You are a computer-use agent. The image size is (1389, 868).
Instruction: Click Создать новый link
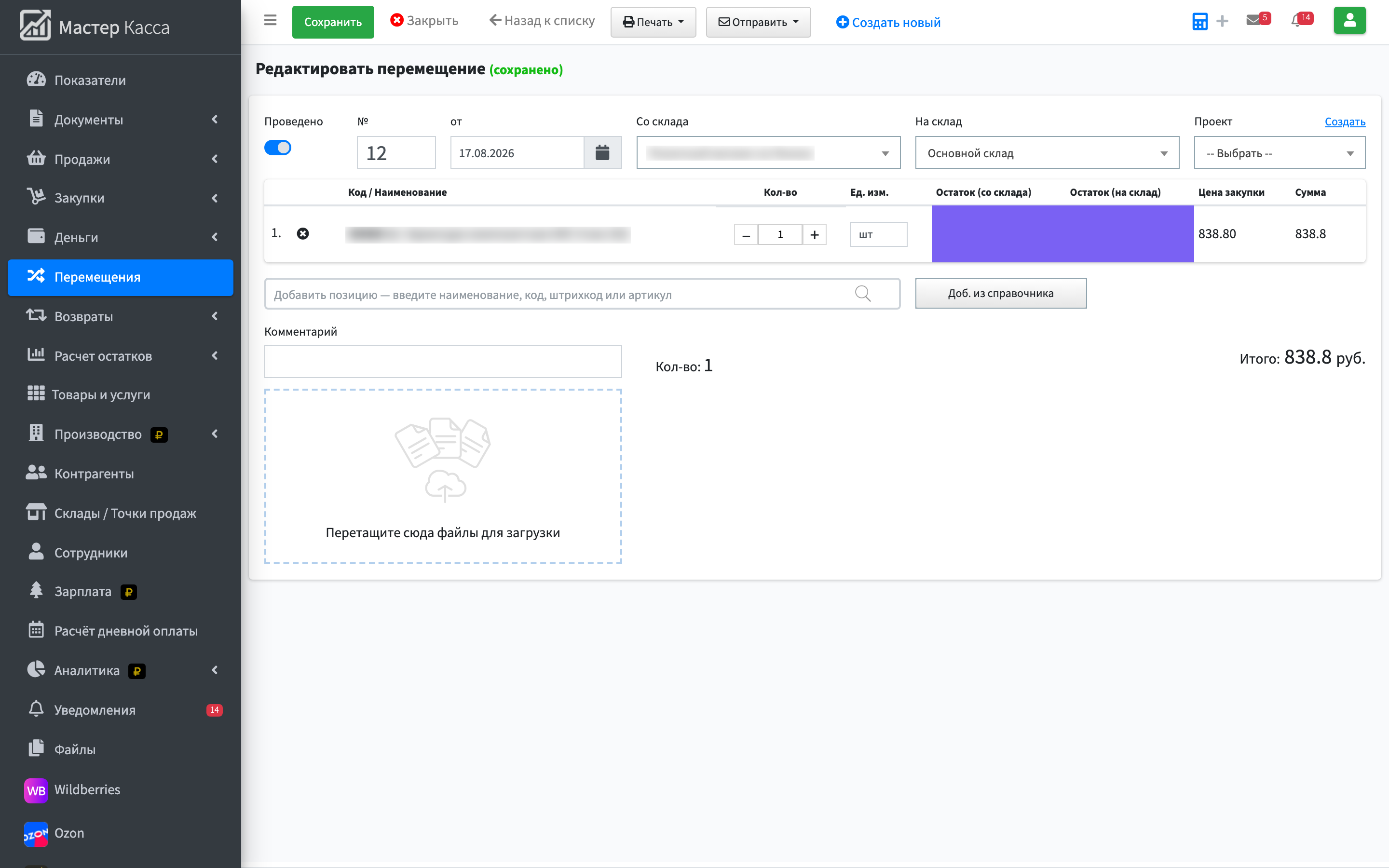click(888, 22)
